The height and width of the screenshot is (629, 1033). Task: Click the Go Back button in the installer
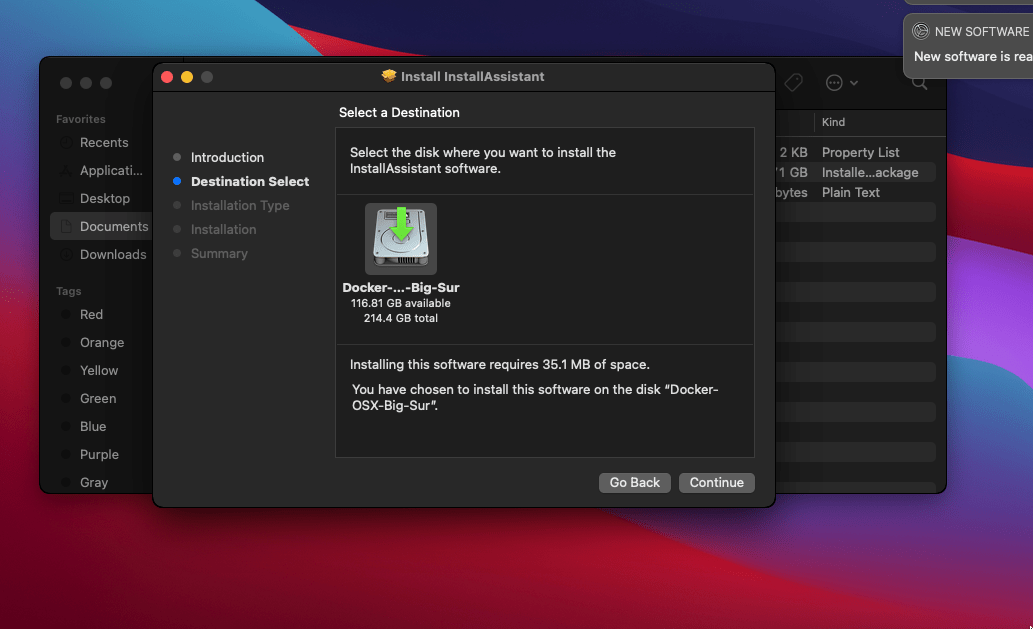[634, 482]
